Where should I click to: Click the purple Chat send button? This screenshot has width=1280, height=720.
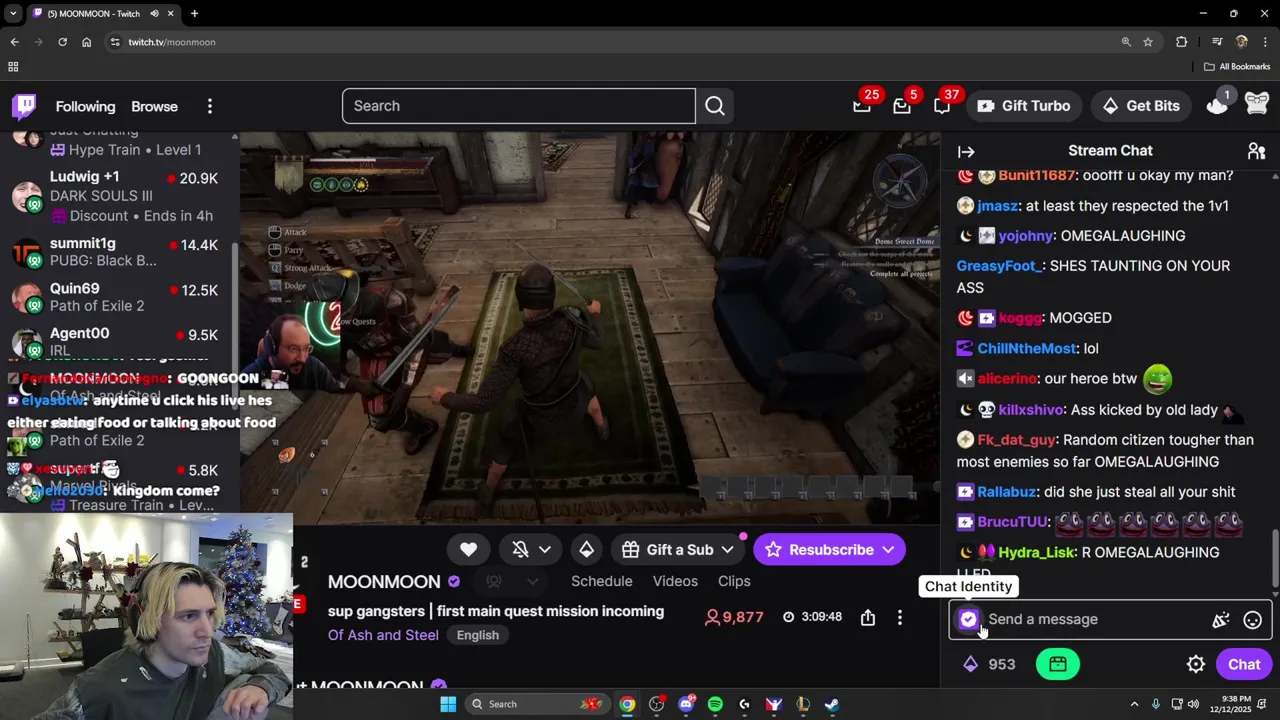1244,665
